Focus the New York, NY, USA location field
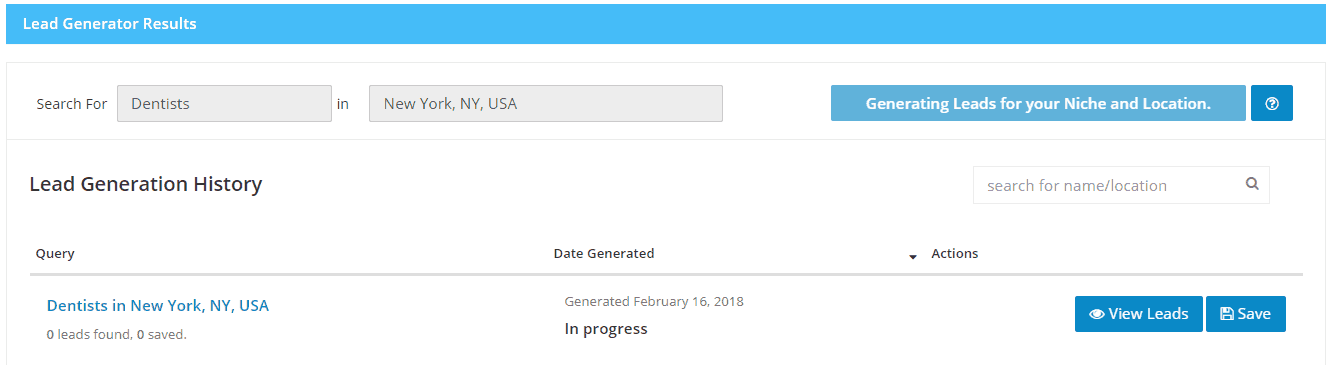This screenshot has width=1330, height=365. click(x=546, y=103)
